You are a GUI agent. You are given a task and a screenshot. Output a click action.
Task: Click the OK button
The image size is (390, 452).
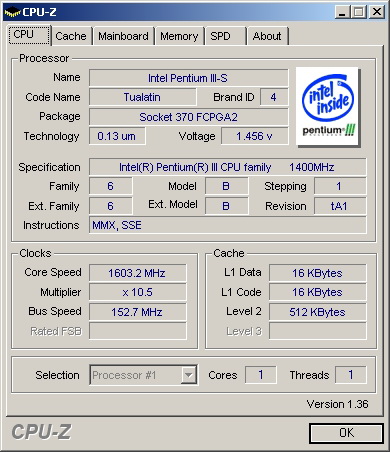346,433
